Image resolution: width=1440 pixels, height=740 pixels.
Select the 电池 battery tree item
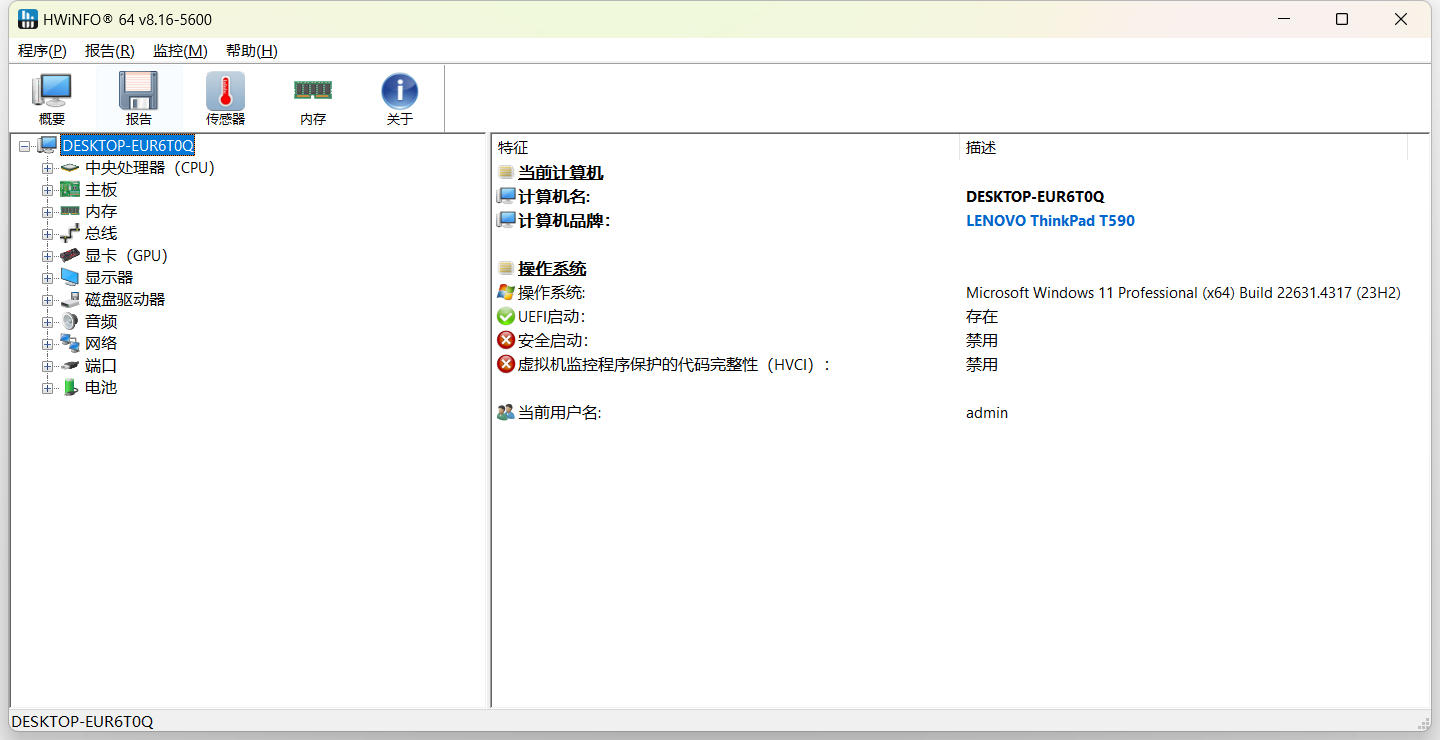(100, 388)
